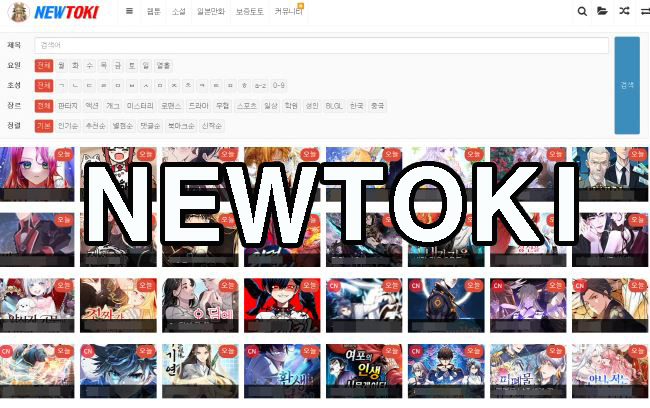Image resolution: width=650 pixels, height=408 pixels.
Task: Filter genre by 한국
Action: (x=357, y=106)
